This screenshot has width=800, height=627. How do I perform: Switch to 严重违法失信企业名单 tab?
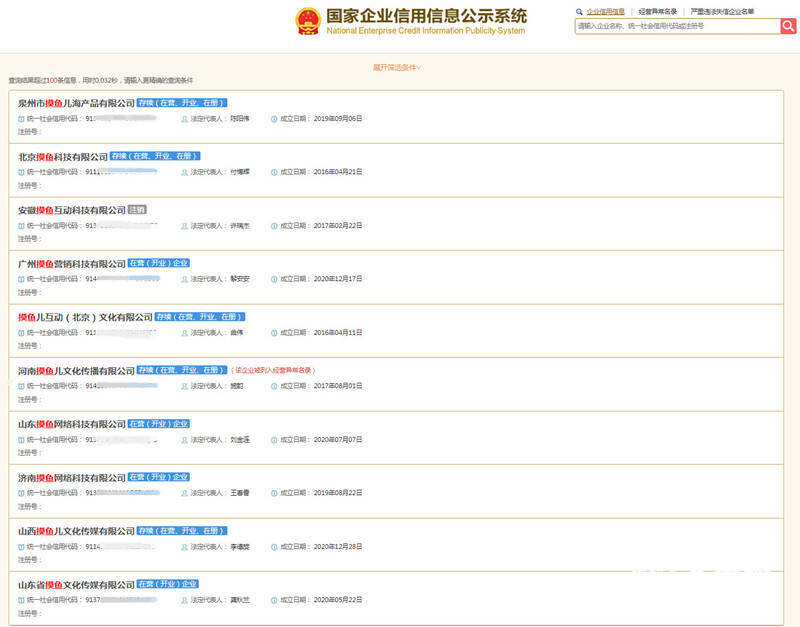722,12
